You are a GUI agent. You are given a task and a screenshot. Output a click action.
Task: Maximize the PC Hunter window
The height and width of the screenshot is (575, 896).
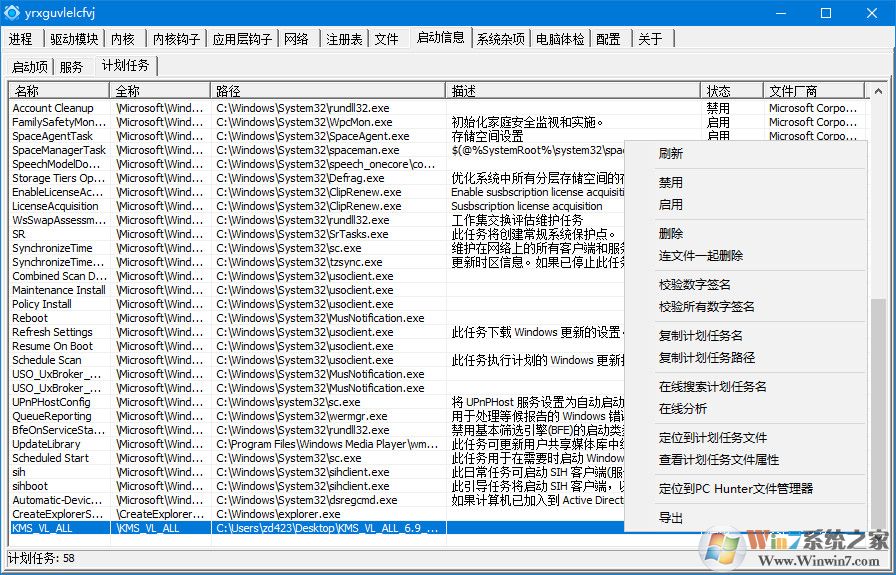coord(826,13)
